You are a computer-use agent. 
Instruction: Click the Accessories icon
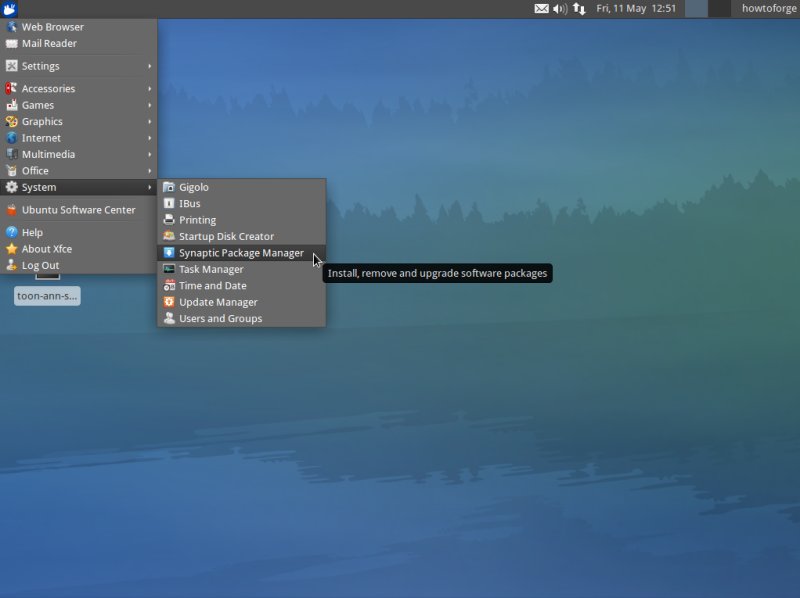(11, 88)
